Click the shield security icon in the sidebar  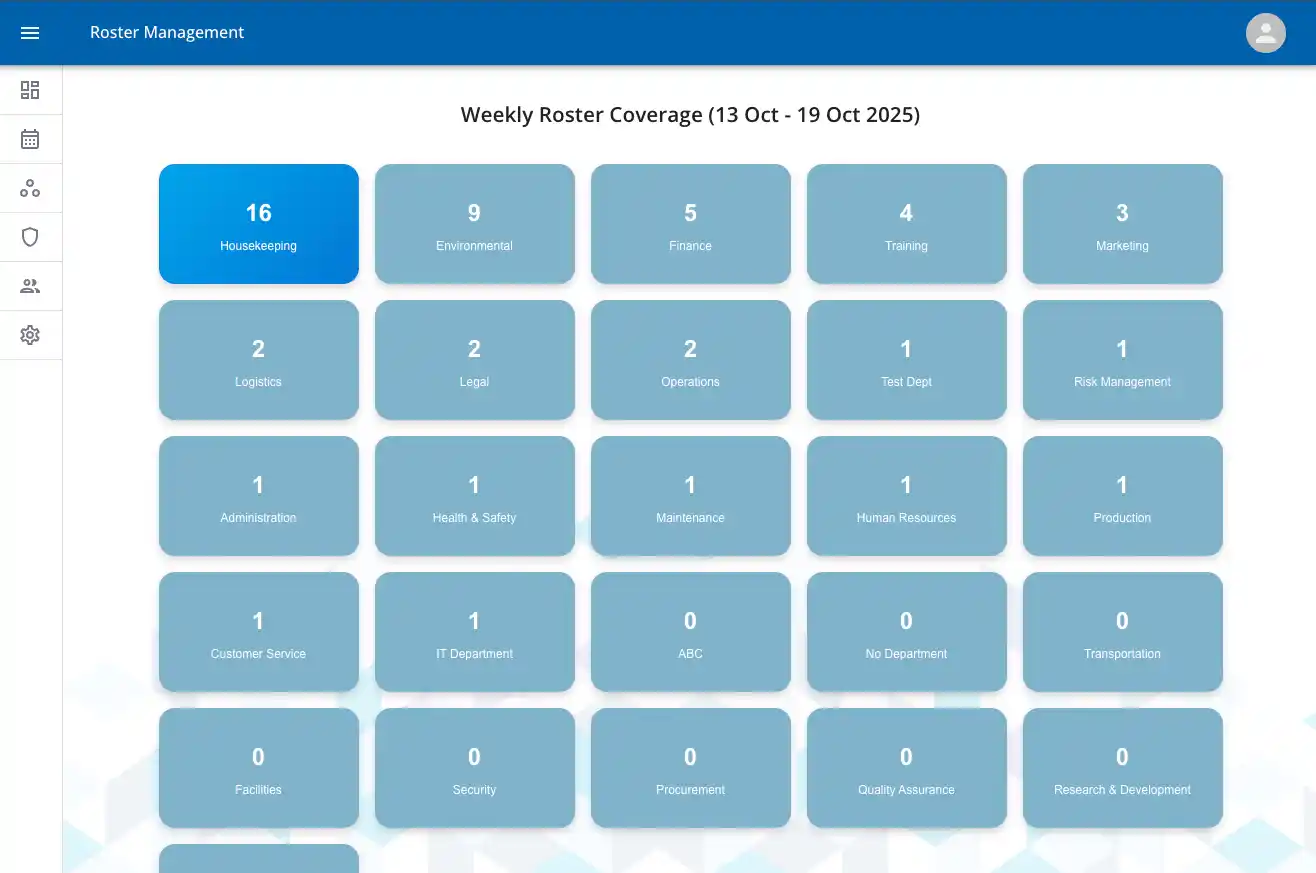pos(30,237)
